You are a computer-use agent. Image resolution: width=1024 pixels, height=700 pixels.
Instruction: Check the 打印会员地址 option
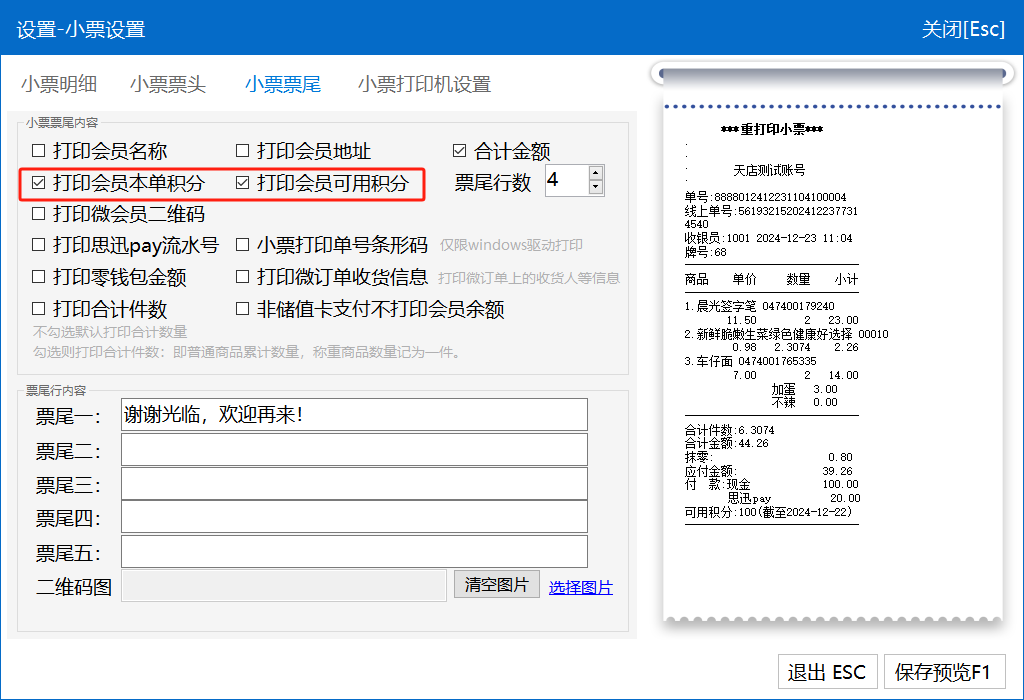(243, 152)
